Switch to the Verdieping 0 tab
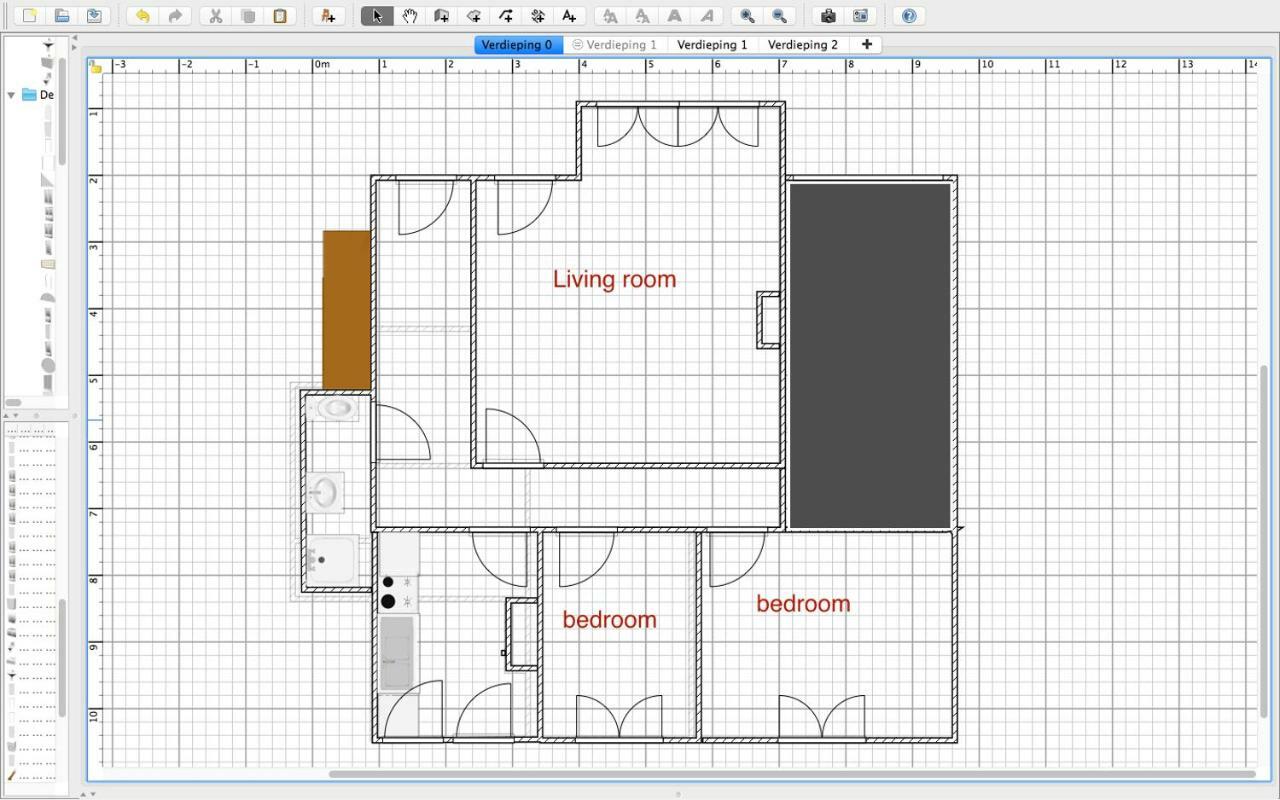The image size is (1280, 800). 517,45
